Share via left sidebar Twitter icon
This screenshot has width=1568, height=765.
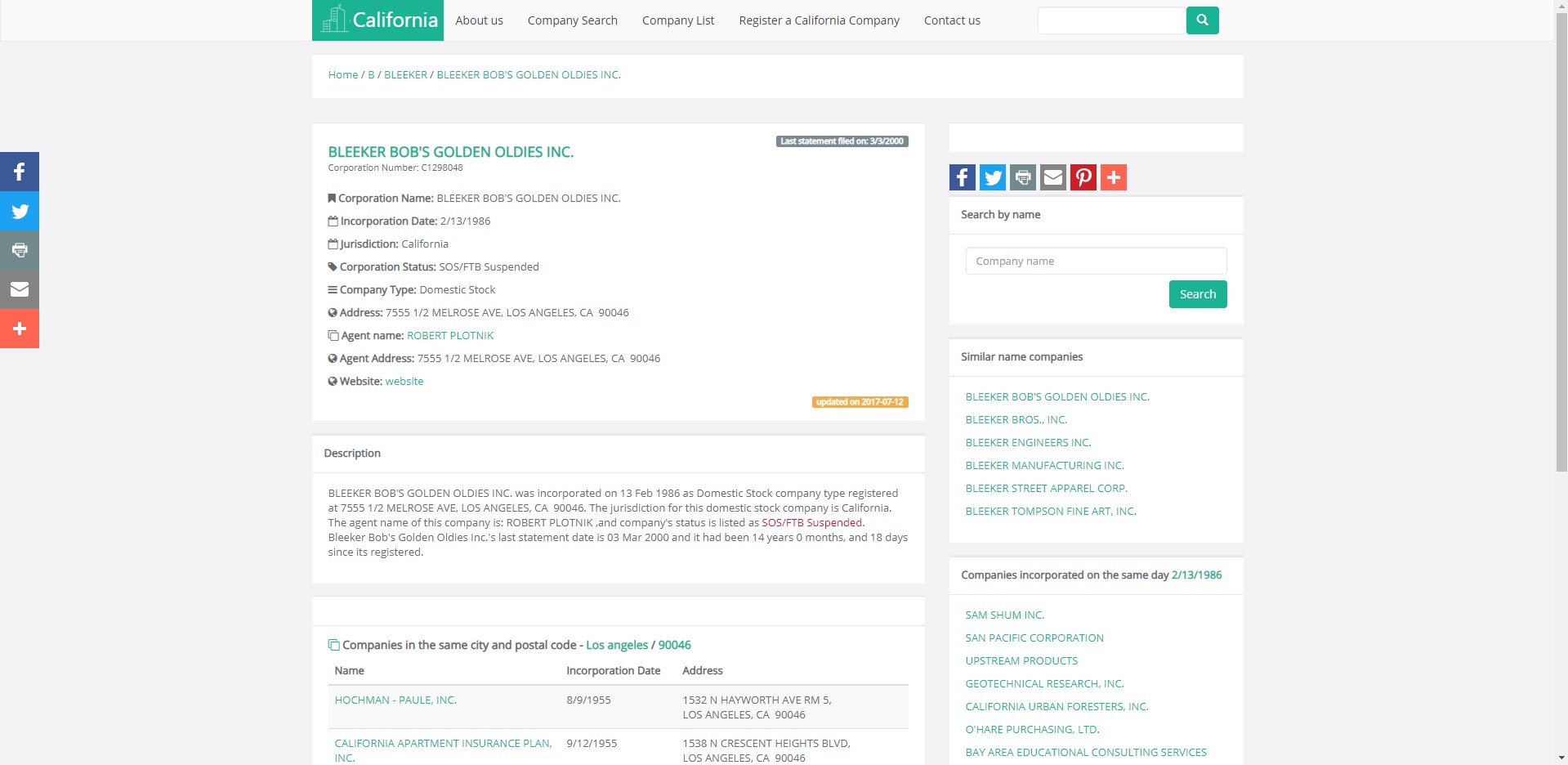(20, 211)
